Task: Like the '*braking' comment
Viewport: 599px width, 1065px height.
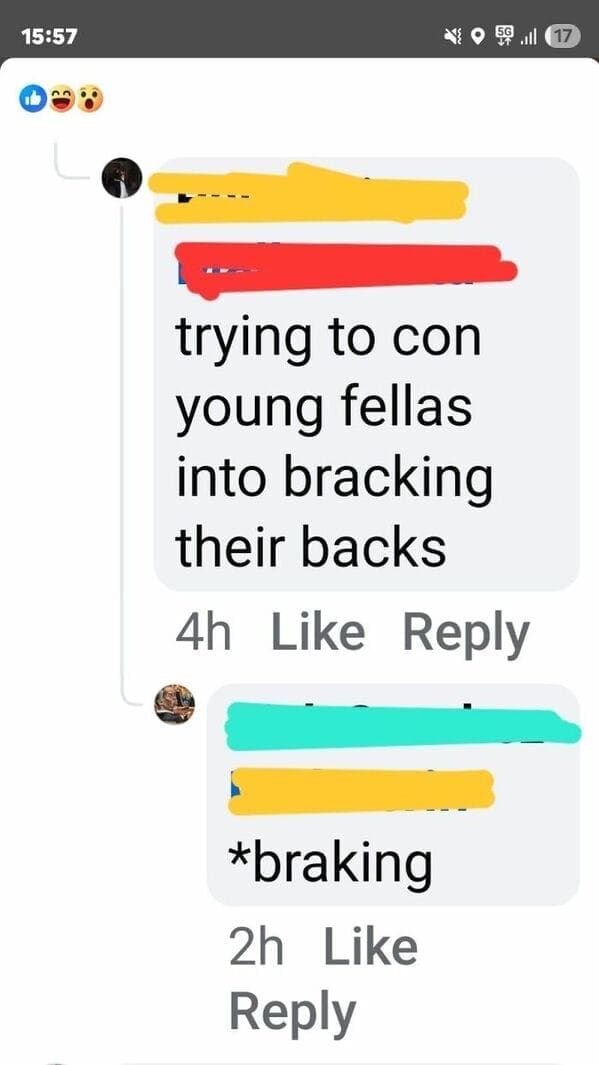Action: [x=370, y=947]
